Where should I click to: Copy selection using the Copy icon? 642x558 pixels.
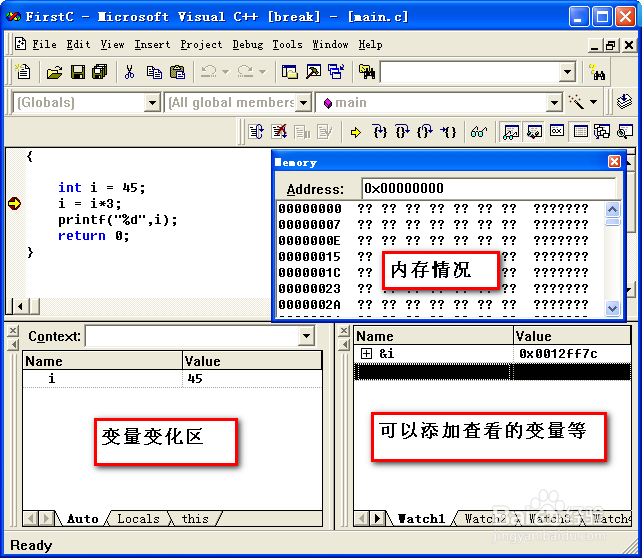[154, 72]
